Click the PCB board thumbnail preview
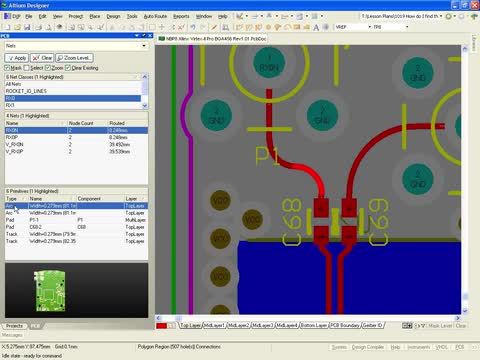 pyautogui.click(x=50, y=291)
